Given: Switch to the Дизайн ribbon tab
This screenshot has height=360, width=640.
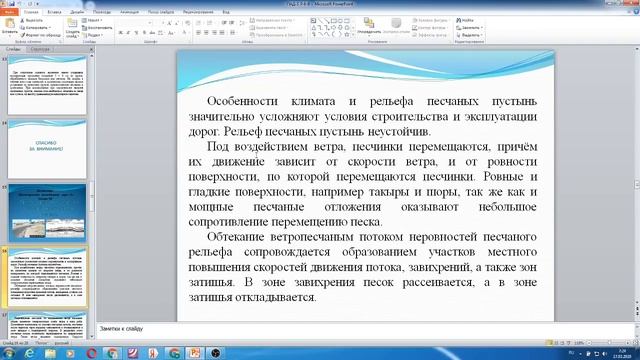Looking at the screenshot, I should [77, 12].
